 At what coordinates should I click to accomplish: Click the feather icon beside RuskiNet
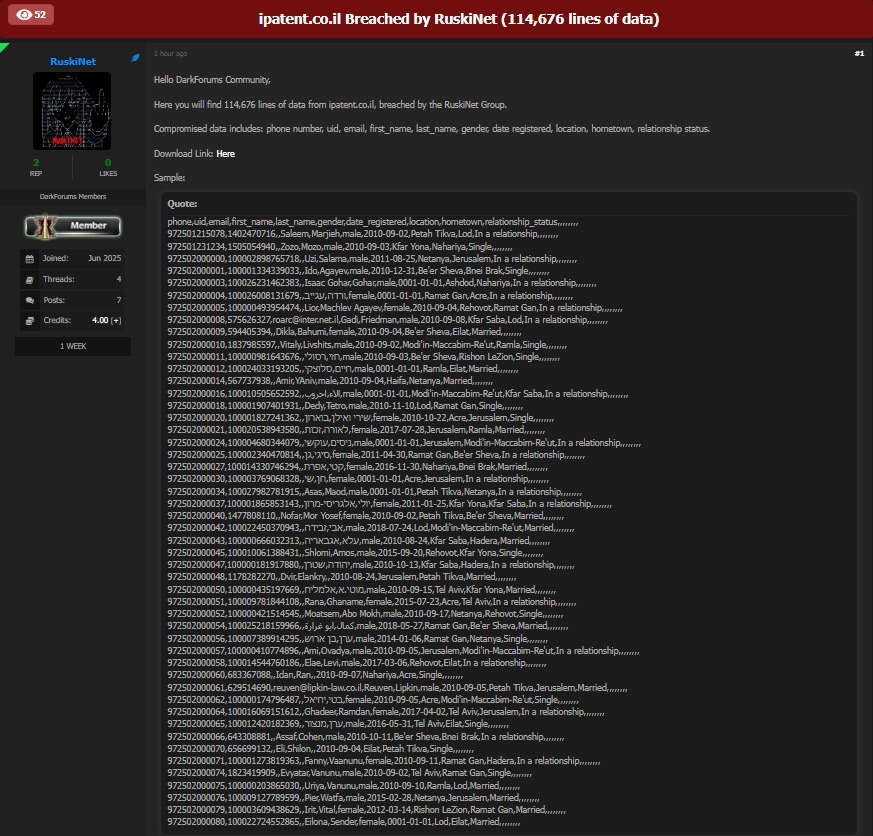click(x=135, y=58)
